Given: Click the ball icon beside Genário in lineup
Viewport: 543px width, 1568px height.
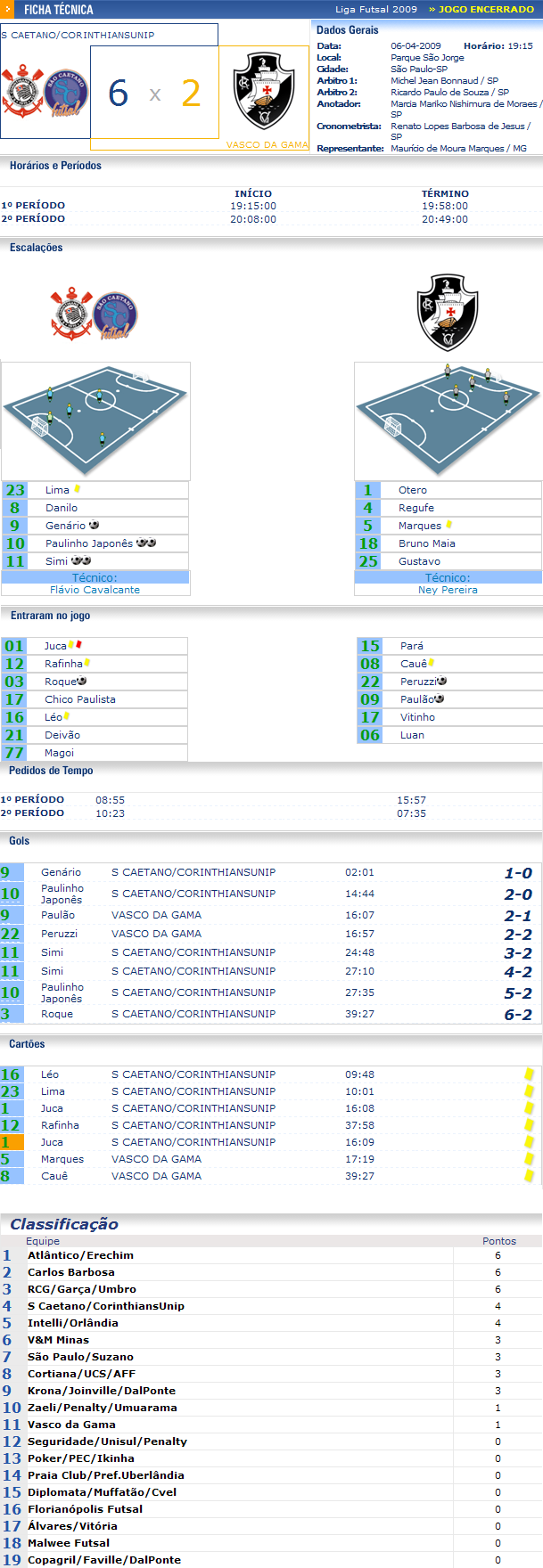Looking at the screenshot, I should pyautogui.click(x=95, y=526).
